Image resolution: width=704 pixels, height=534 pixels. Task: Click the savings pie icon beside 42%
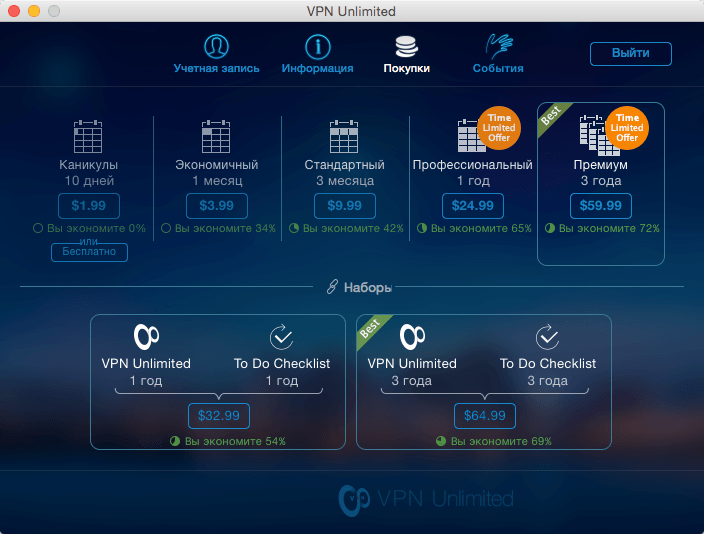(x=294, y=228)
